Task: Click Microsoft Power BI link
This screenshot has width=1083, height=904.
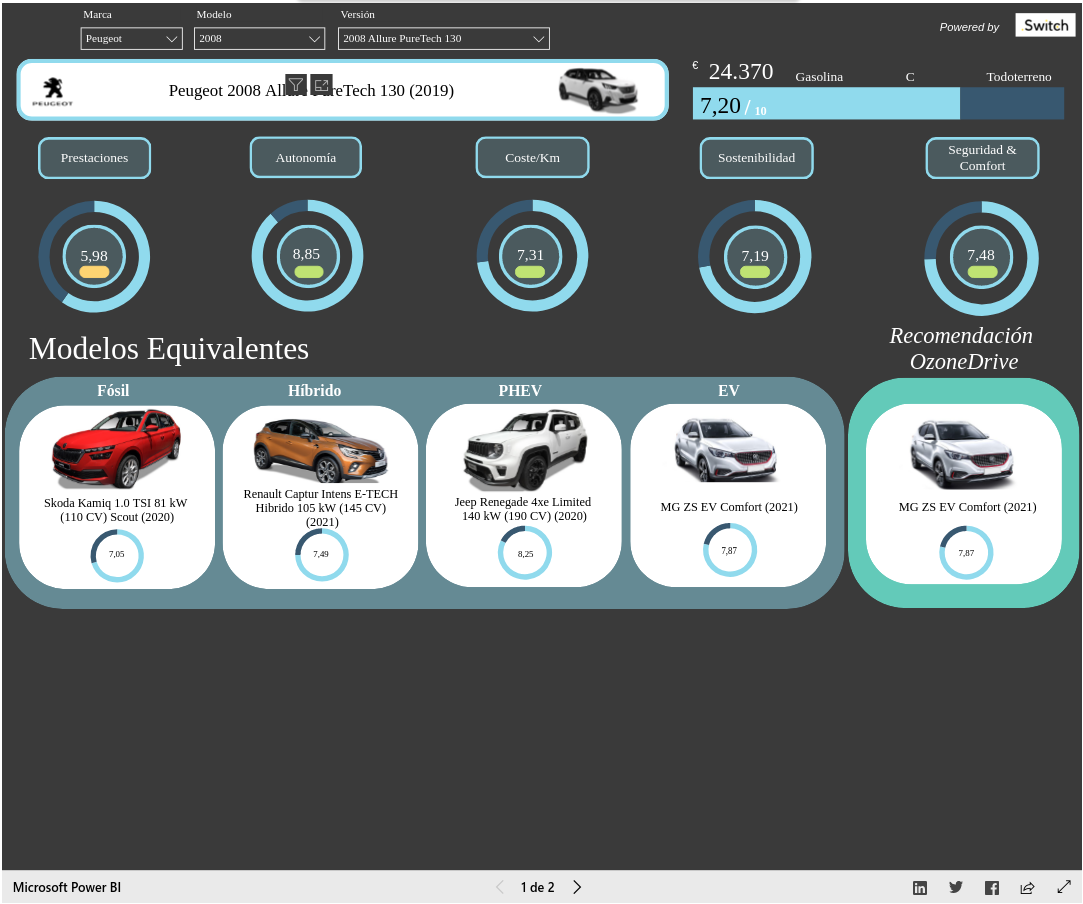Action: pos(67,887)
